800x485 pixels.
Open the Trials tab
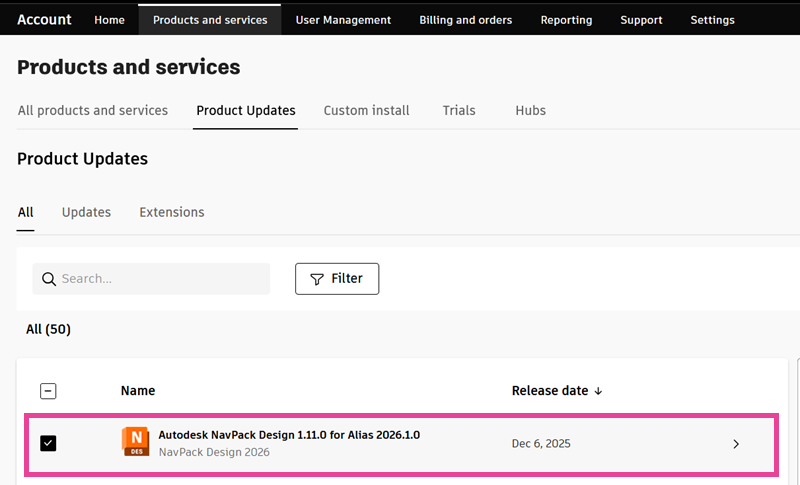tap(459, 110)
